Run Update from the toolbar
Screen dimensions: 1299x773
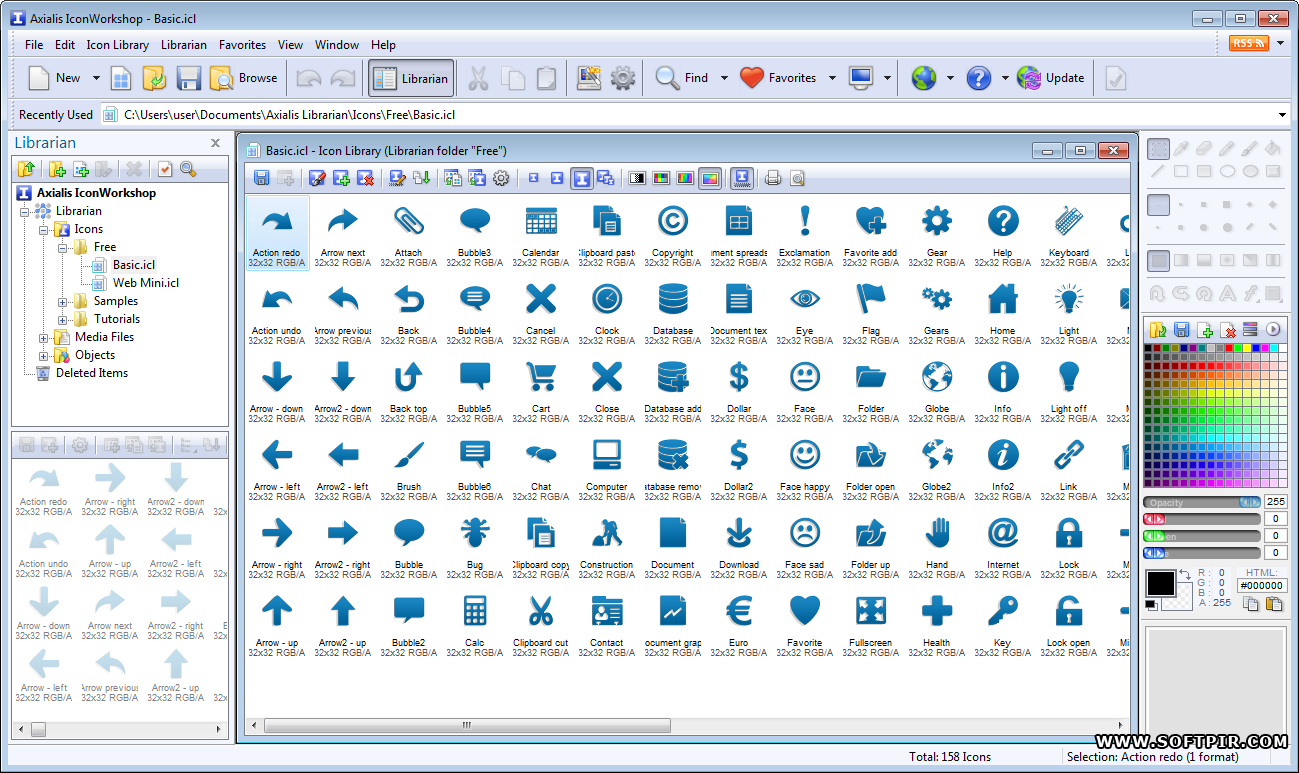tap(1051, 77)
